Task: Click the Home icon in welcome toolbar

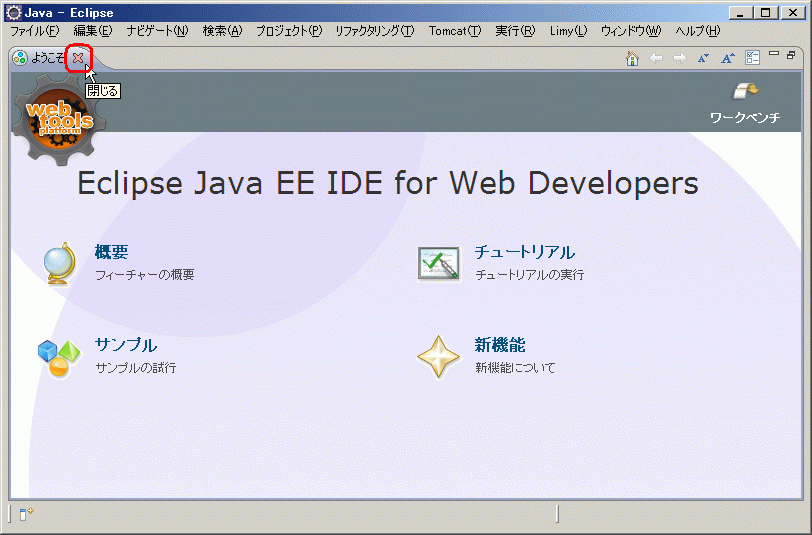Action: tap(632, 58)
